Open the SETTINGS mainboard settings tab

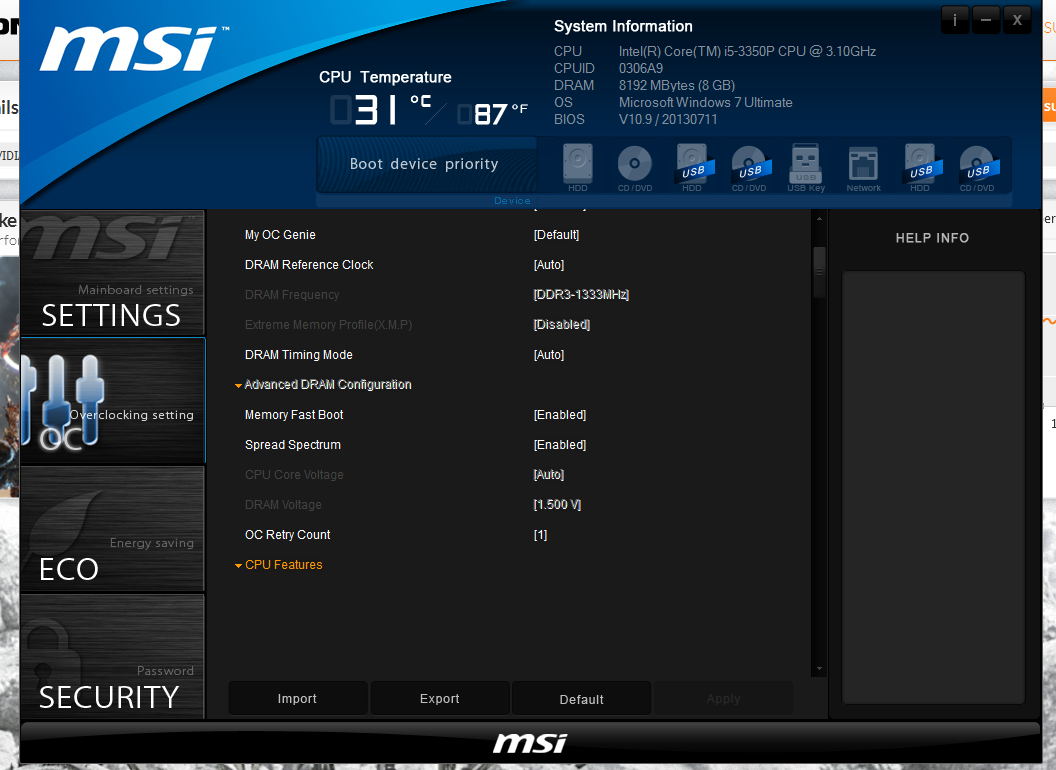(112, 273)
